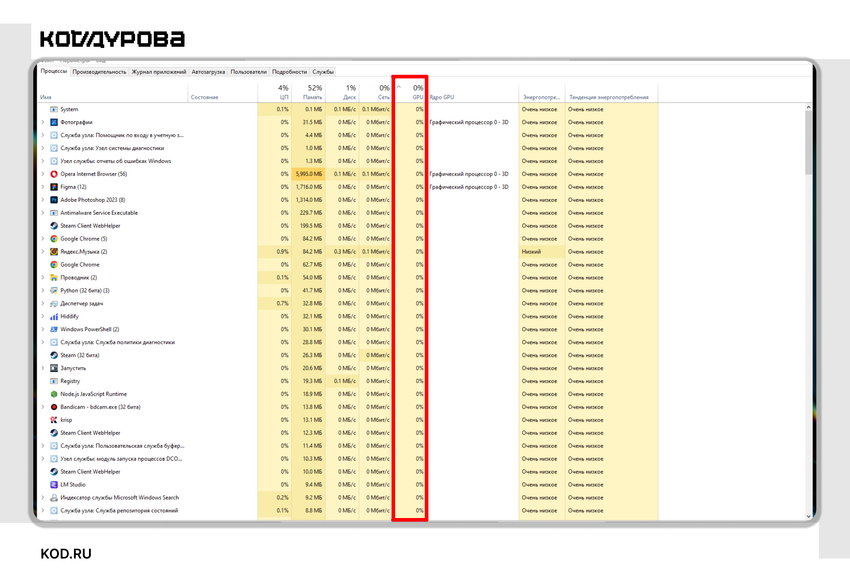Expand the Фотографии process row
The image size is (850, 582).
43,122
